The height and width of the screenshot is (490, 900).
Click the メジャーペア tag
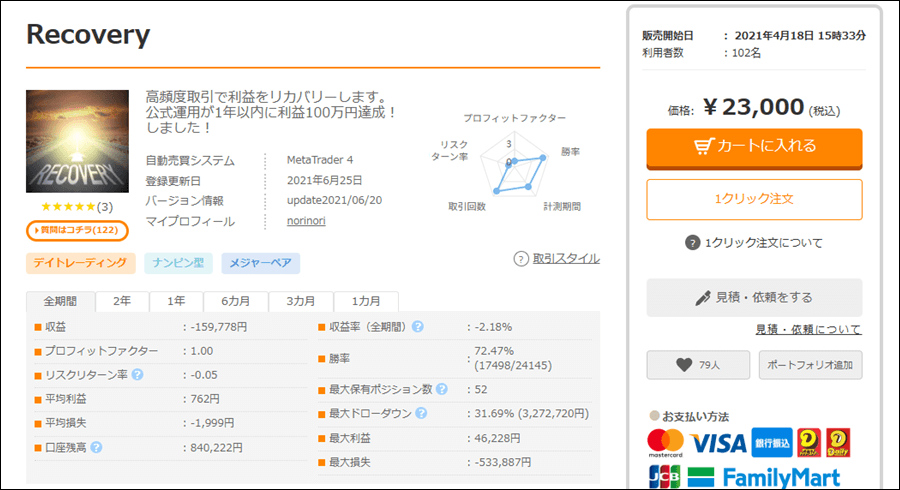point(261,263)
